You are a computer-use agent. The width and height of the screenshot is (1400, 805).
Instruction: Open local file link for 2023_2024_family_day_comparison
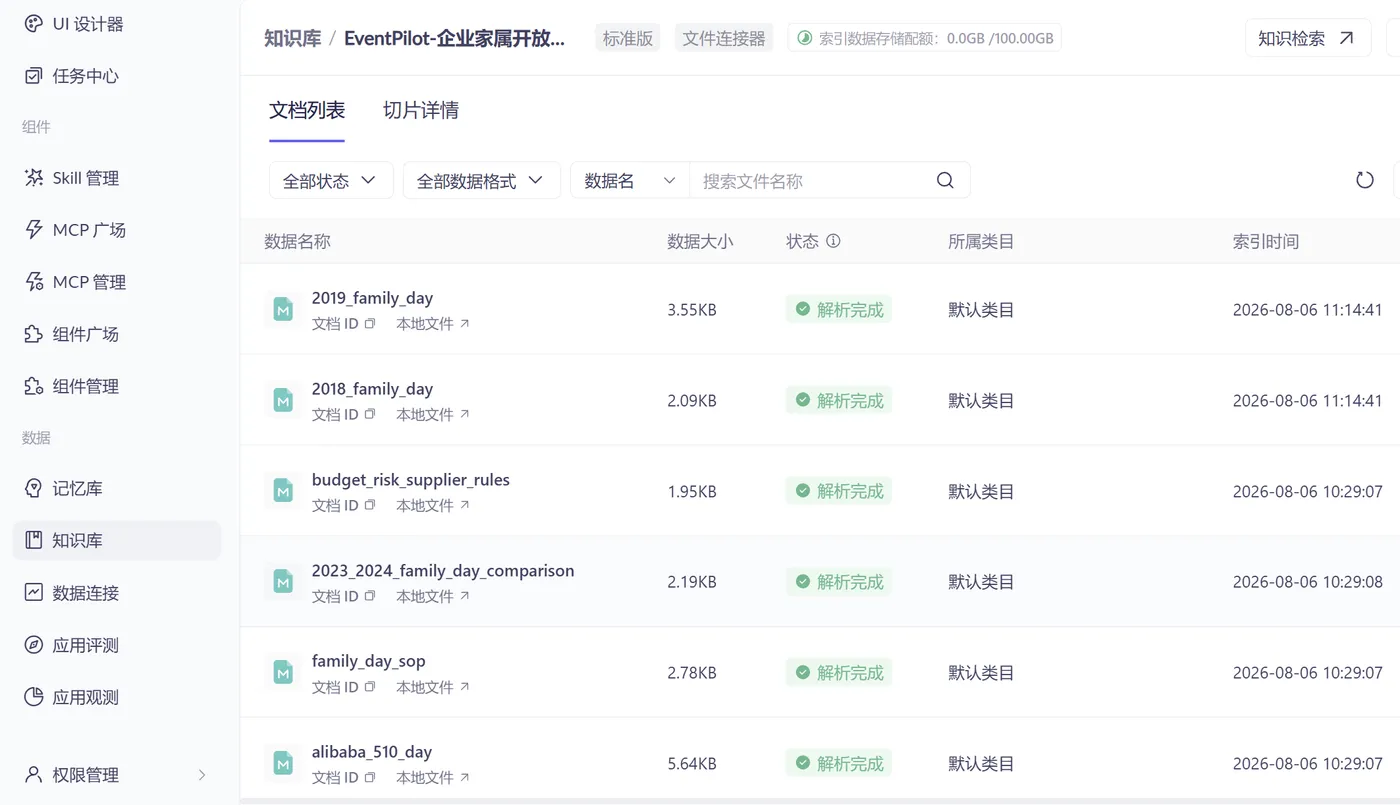pos(433,597)
